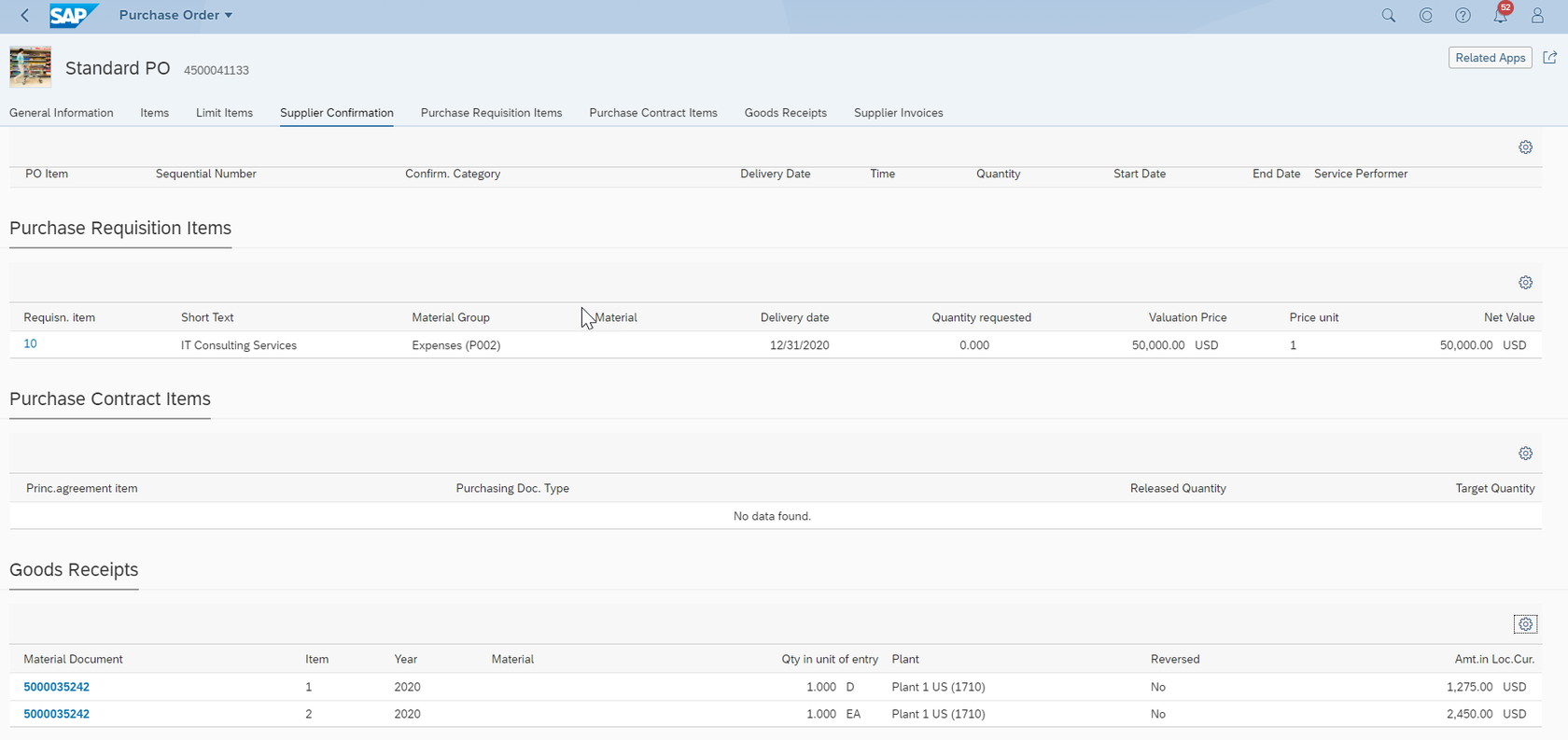The image size is (1568, 740).
Task: Click the Amt.in Loc.Cur. column header
Action: point(1494,659)
